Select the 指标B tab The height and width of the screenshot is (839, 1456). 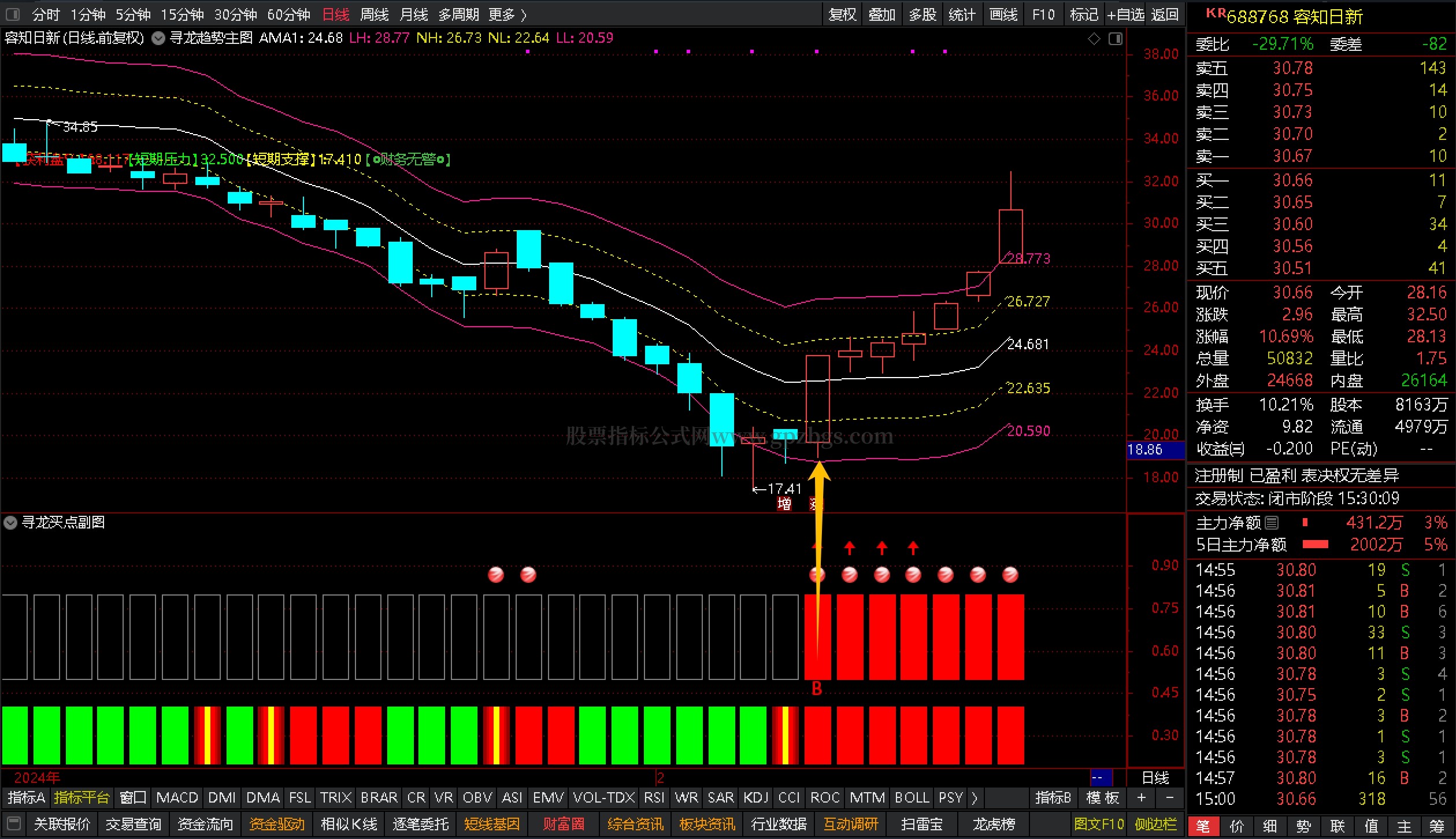pyautogui.click(x=1054, y=798)
